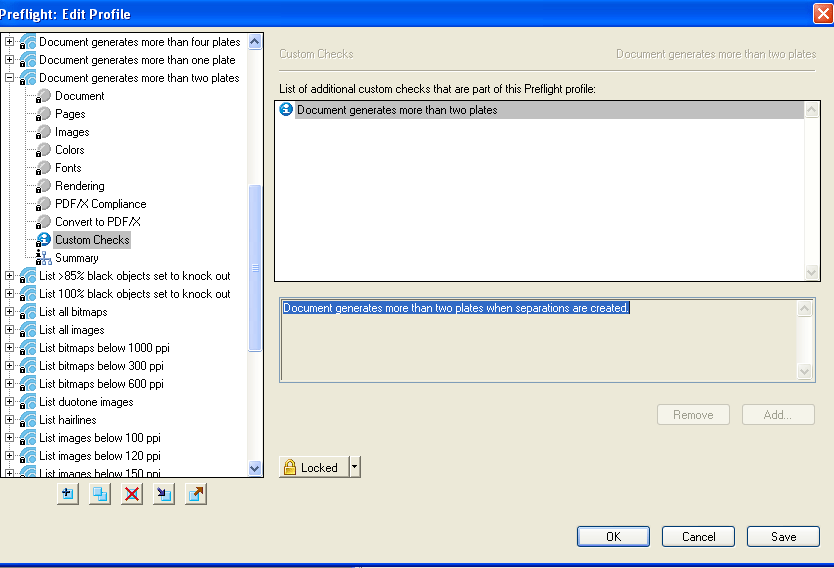This screenshot has width=834, height=568.
Task: Expand 'List bitmaps below 1000 ppi'
Action: click(x=9, y=348)
